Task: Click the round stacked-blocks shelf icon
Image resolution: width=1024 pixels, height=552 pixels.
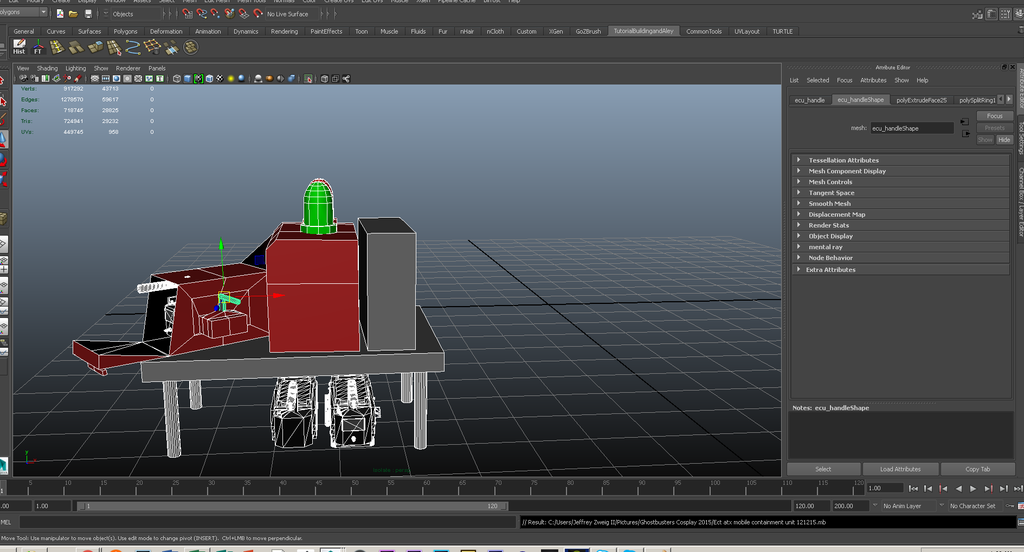Action: pos(190,47)
